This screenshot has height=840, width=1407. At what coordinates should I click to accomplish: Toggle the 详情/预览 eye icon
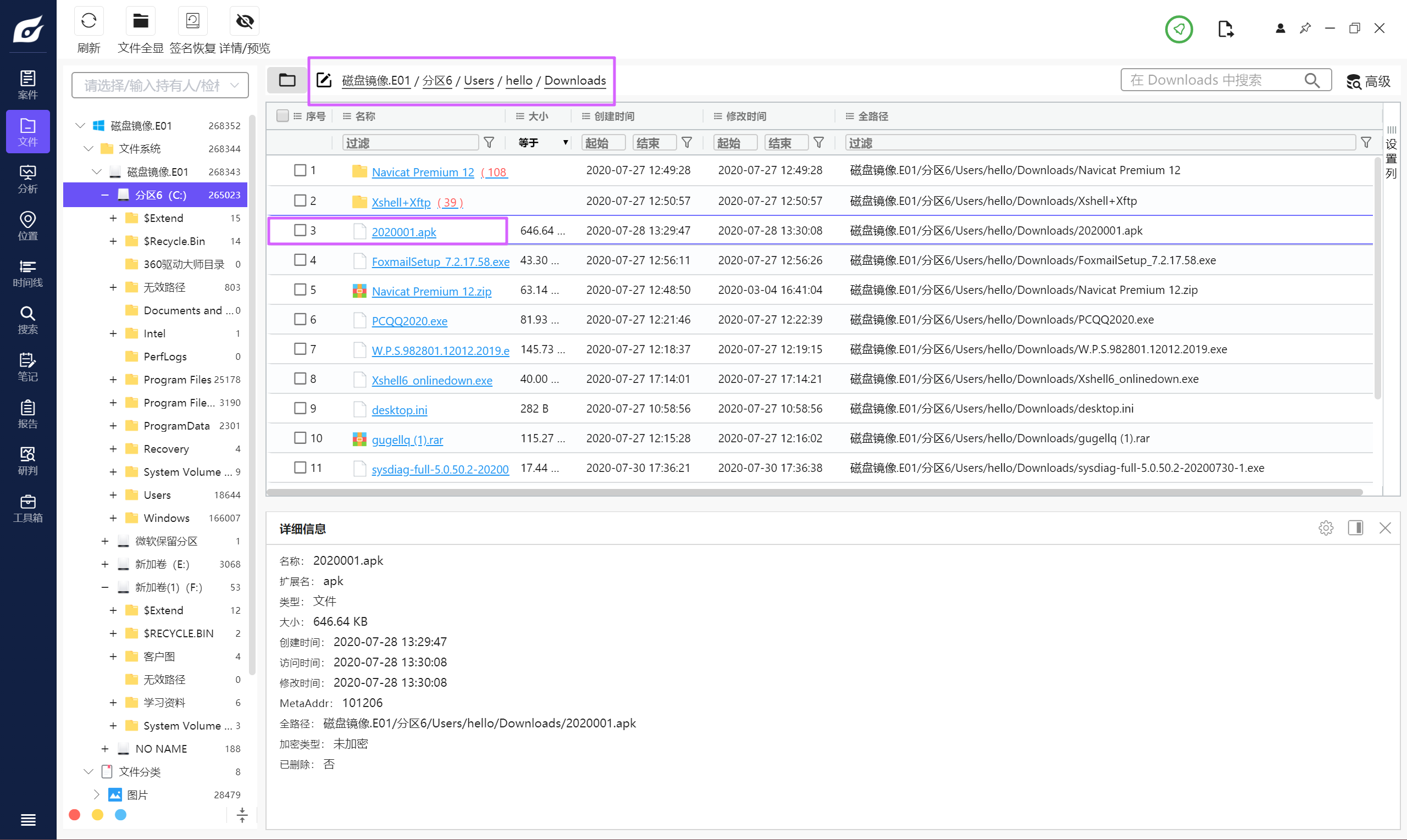(x=245, y=21)
